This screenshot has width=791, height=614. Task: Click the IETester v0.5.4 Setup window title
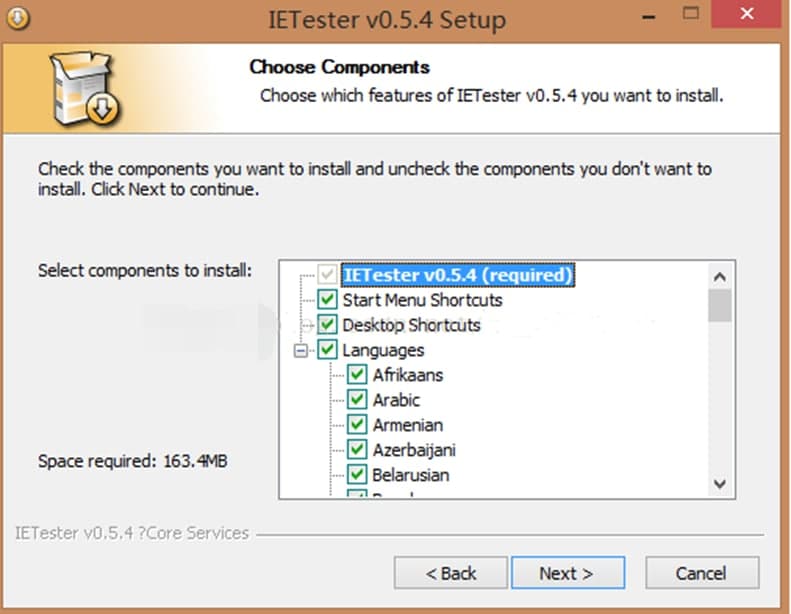(x=387, y=20)
